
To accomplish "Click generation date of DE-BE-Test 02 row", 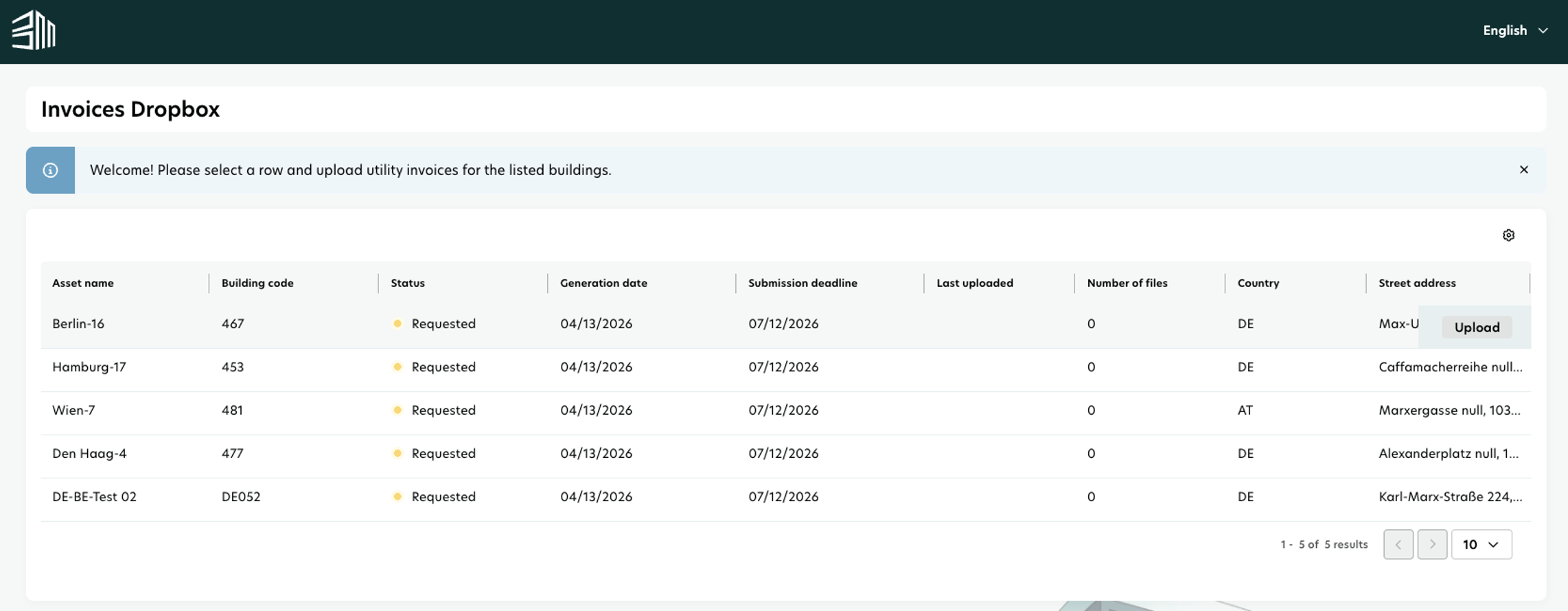I will click(x=596, y=496).
